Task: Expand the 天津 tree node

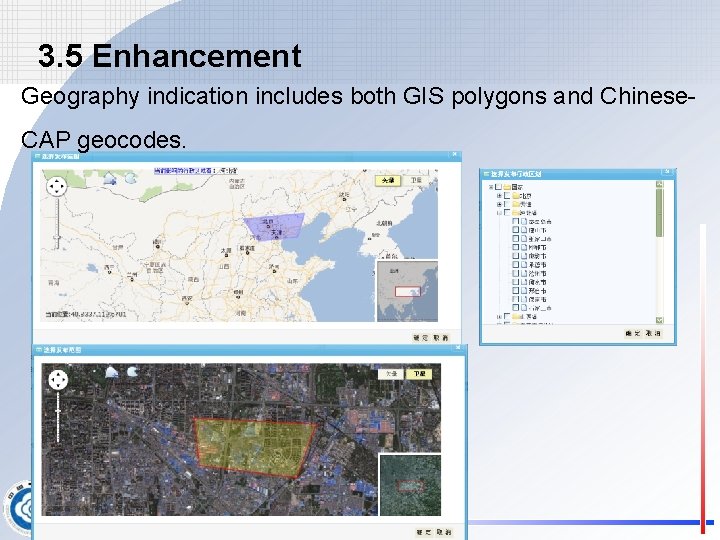Action: pyautogui.click(x=499, y=204)
